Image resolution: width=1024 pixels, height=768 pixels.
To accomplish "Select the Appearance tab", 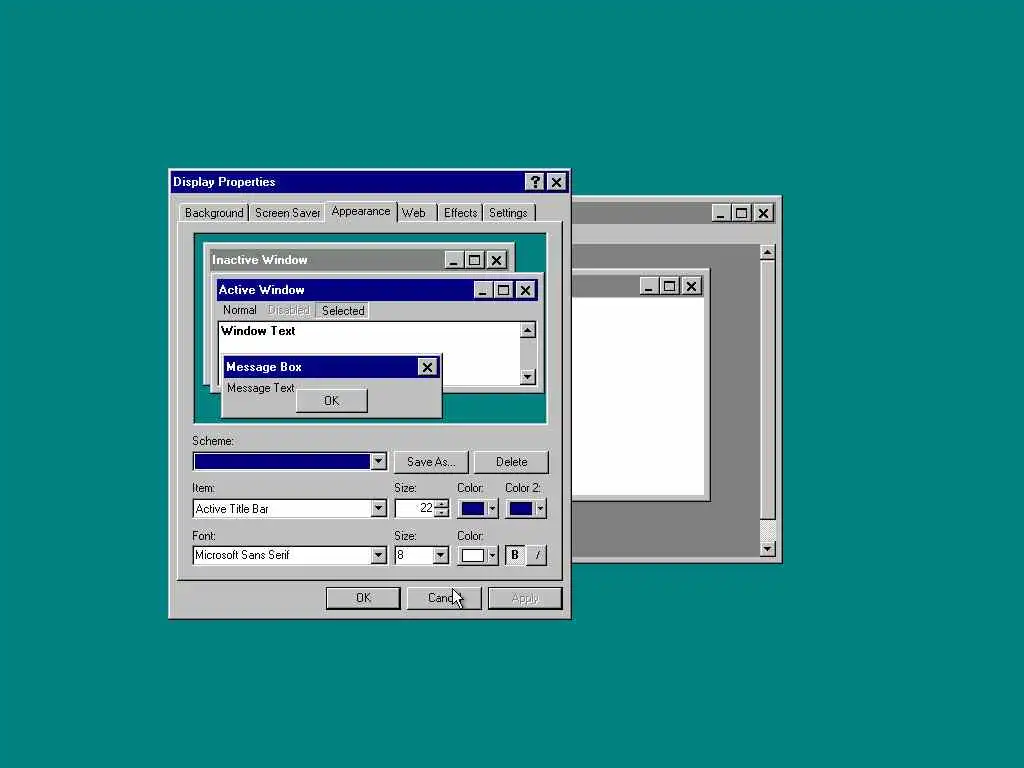I will (360, 211).
